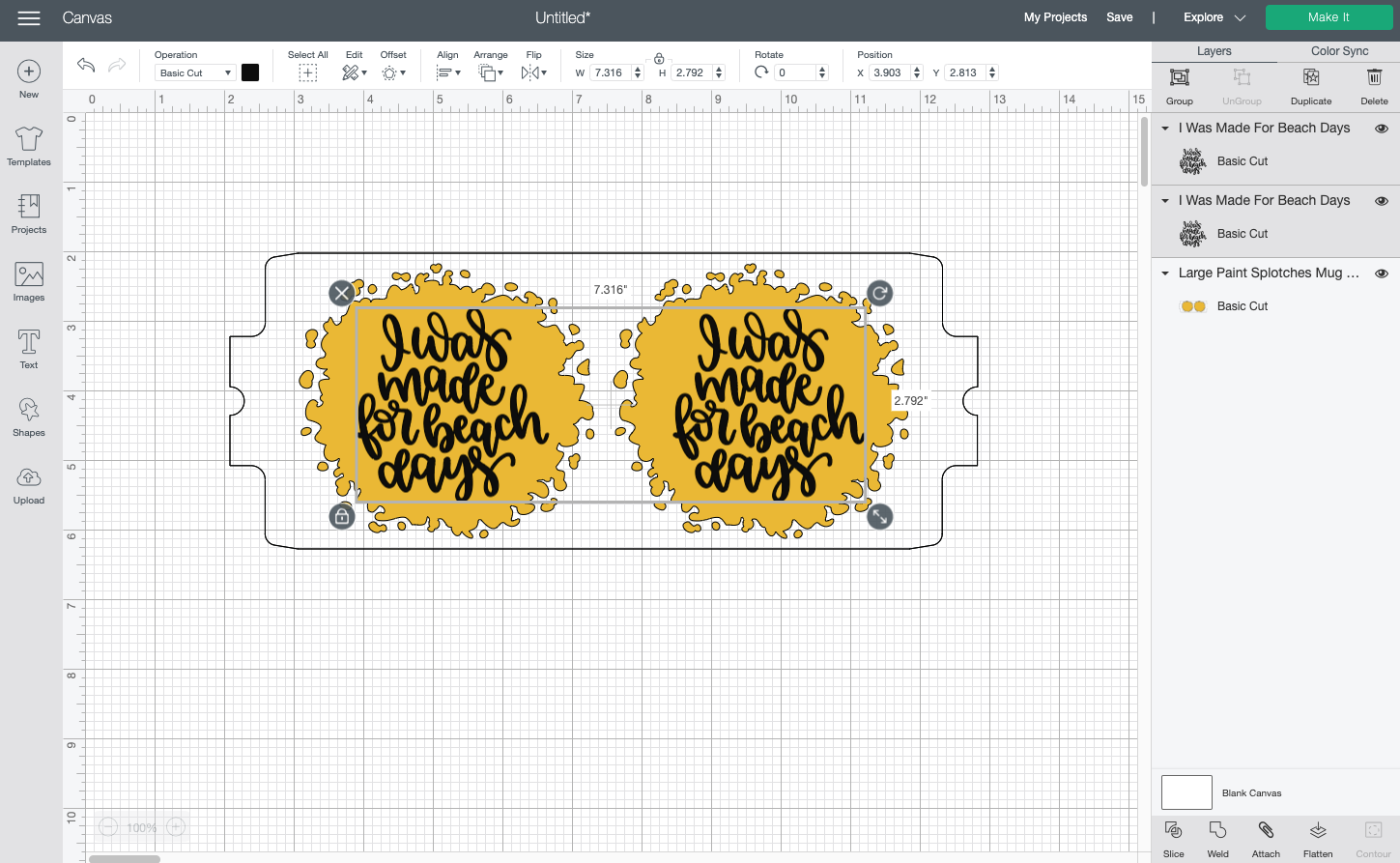
Task: Click the width input field
Action: point(611,72)
